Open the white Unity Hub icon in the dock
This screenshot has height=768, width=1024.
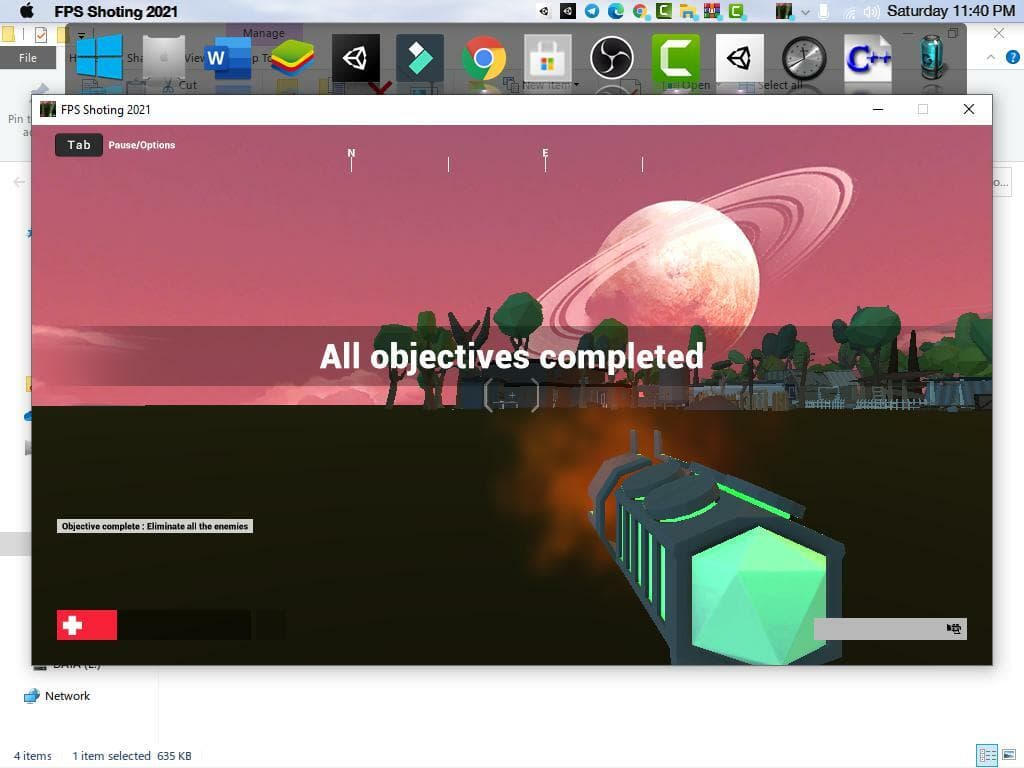[x=739, y=57]
